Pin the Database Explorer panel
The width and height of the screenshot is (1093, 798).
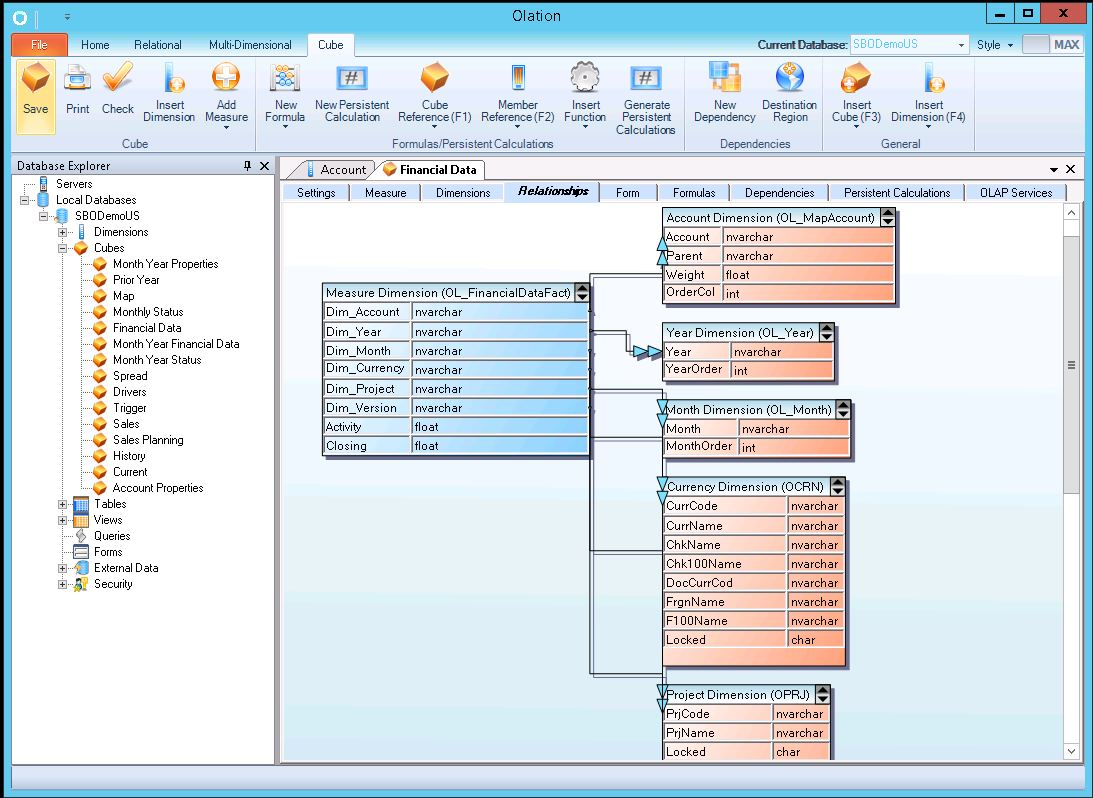click(247, 166)
